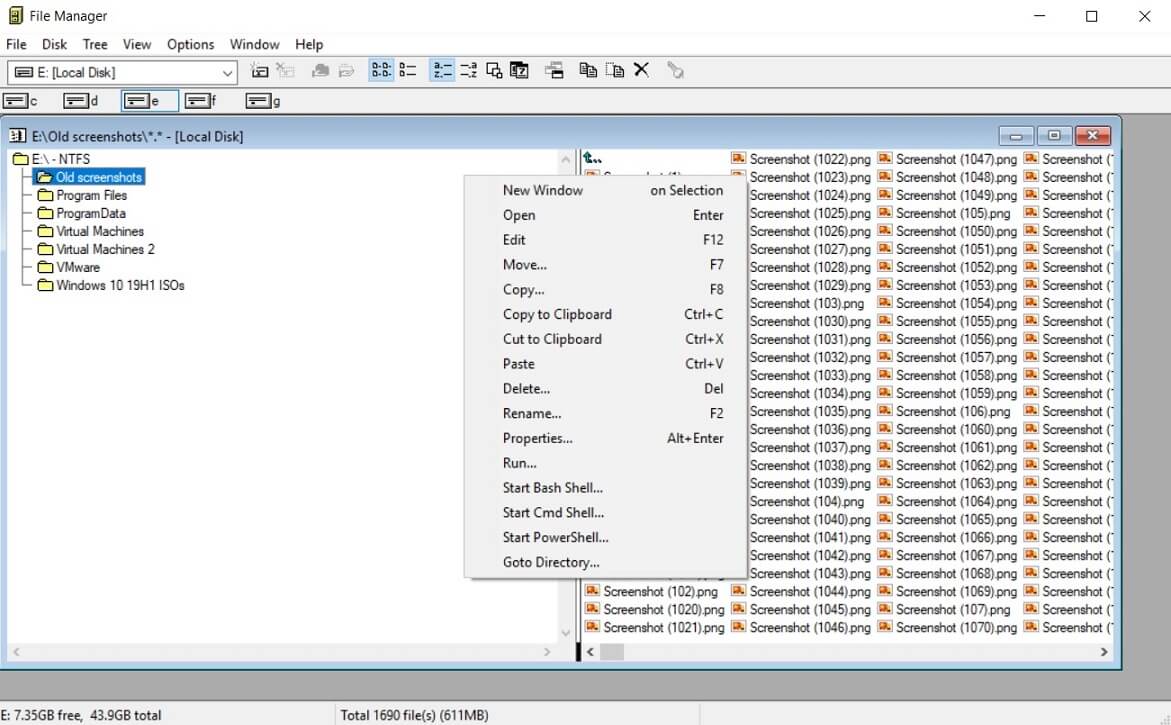Select Windows 10 19H1 ISOs folder
The width and height of the screenshot is (1171, 725).
coord(120,285)
